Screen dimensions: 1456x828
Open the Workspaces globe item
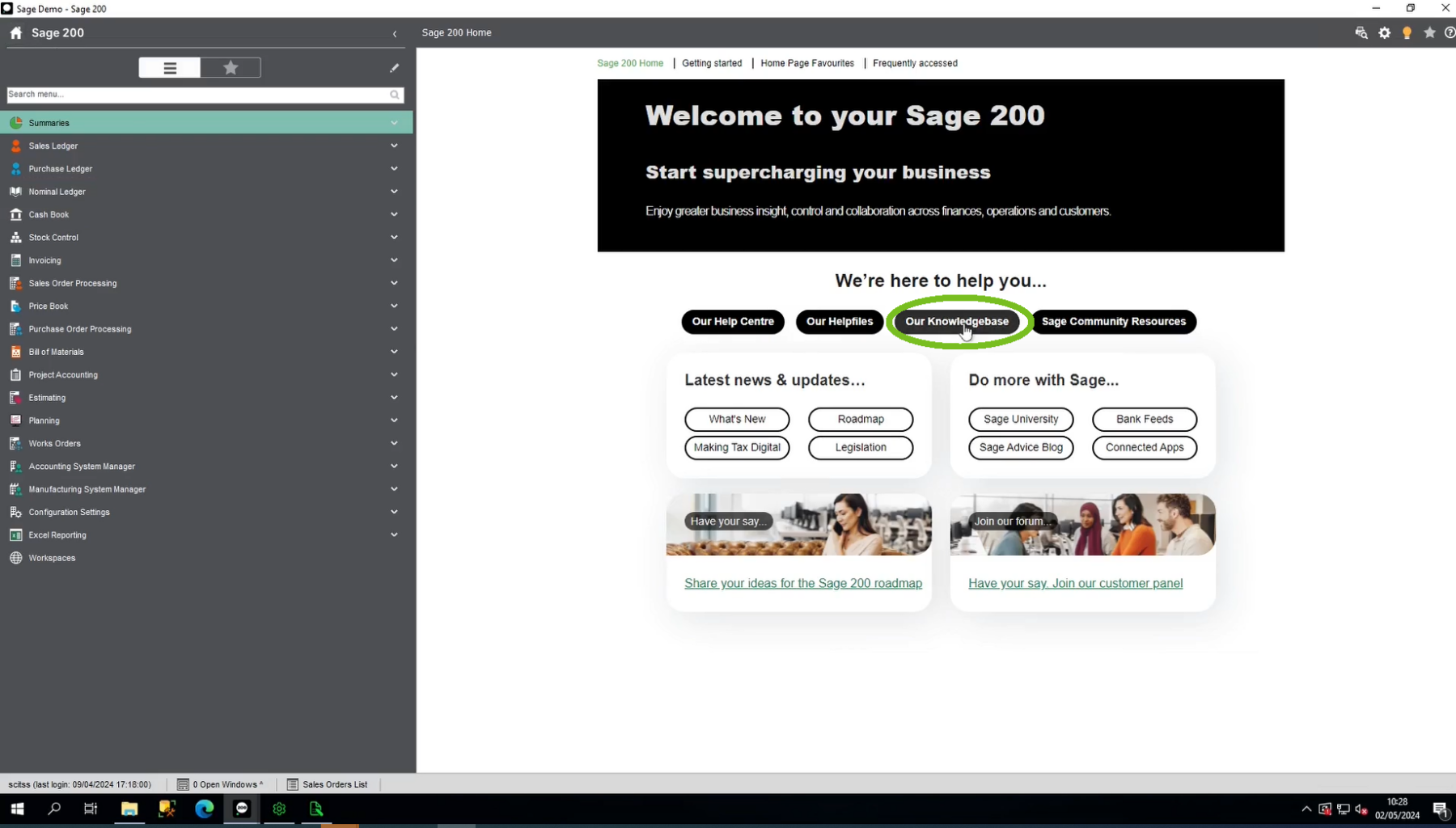[x=52, y=558]
